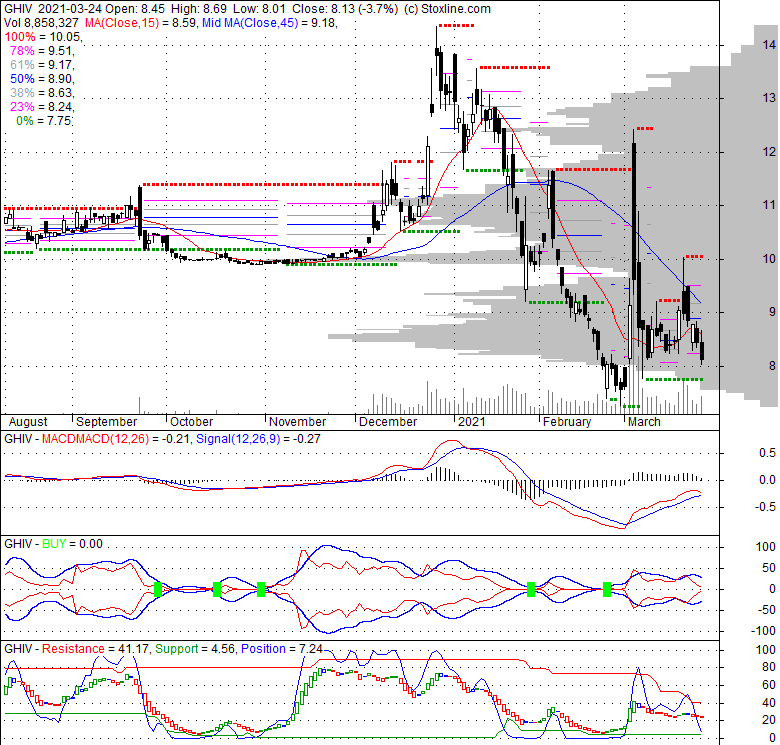Image resolution: width=780 pixels, height=745 pixels.
Task: Click the price axis value 13
Action: pyautogui.click(x=769, y=97)
